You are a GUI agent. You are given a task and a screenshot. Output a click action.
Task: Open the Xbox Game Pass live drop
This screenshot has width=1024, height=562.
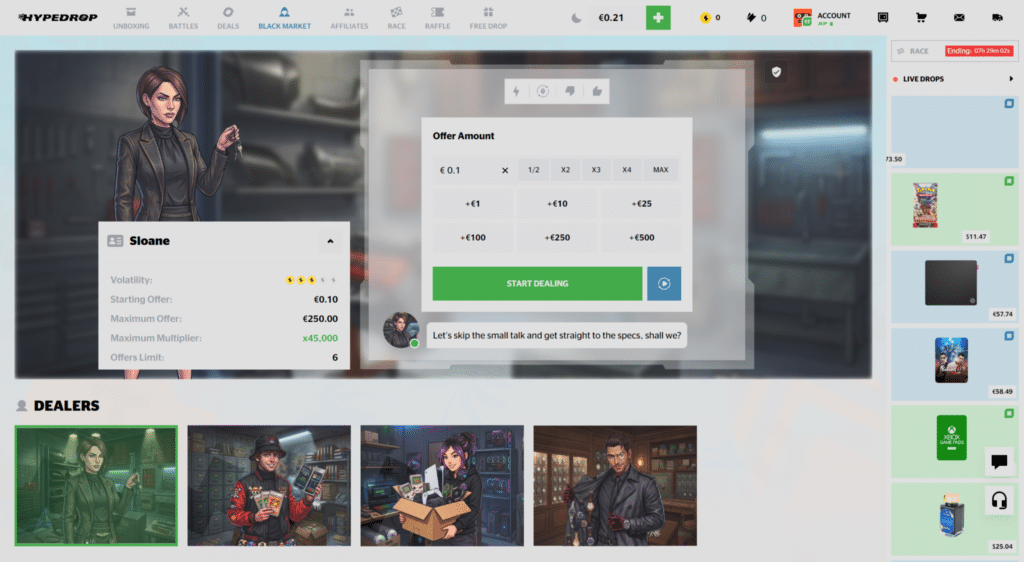point(954,442)
